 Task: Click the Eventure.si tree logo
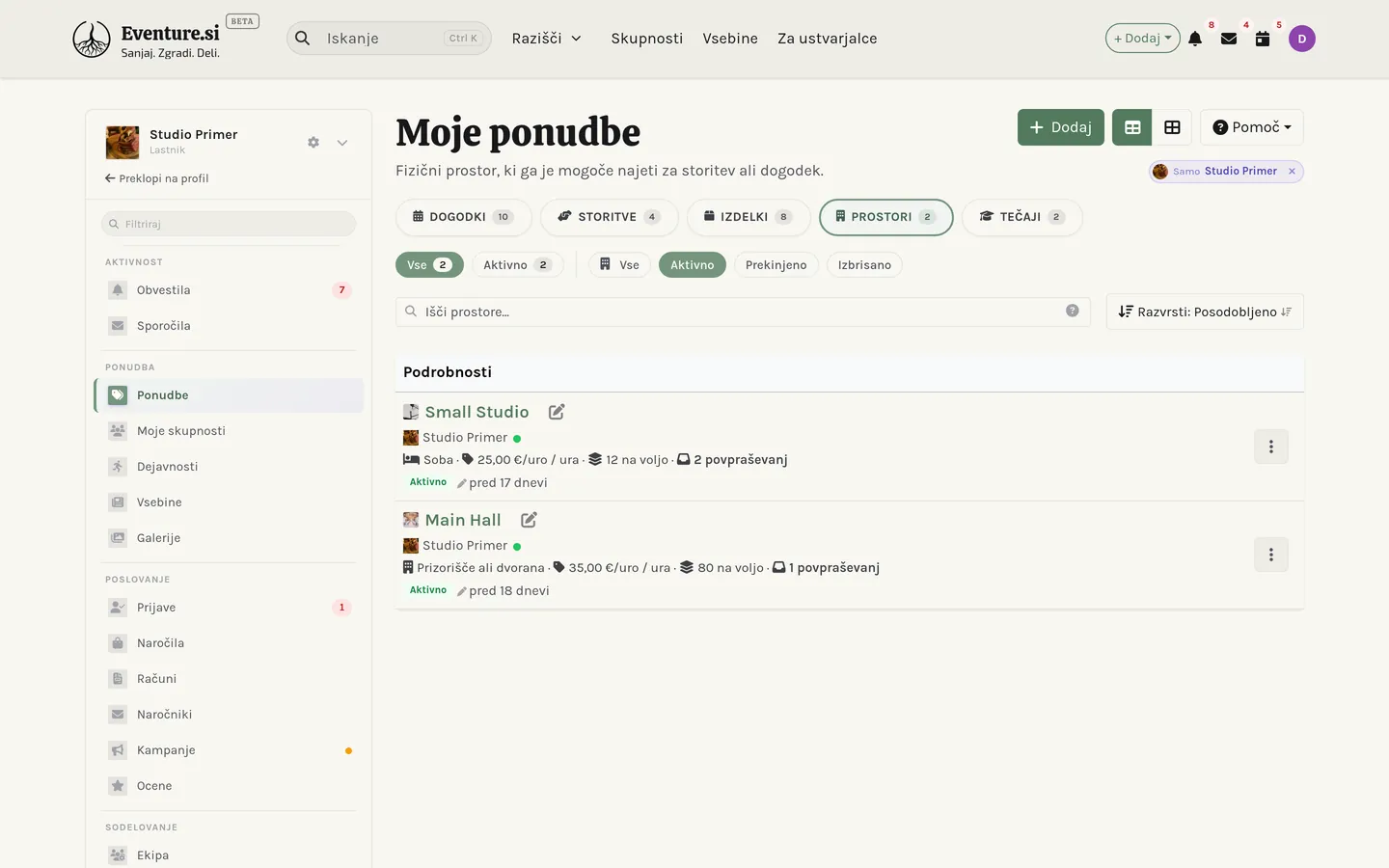pos(92,39)
